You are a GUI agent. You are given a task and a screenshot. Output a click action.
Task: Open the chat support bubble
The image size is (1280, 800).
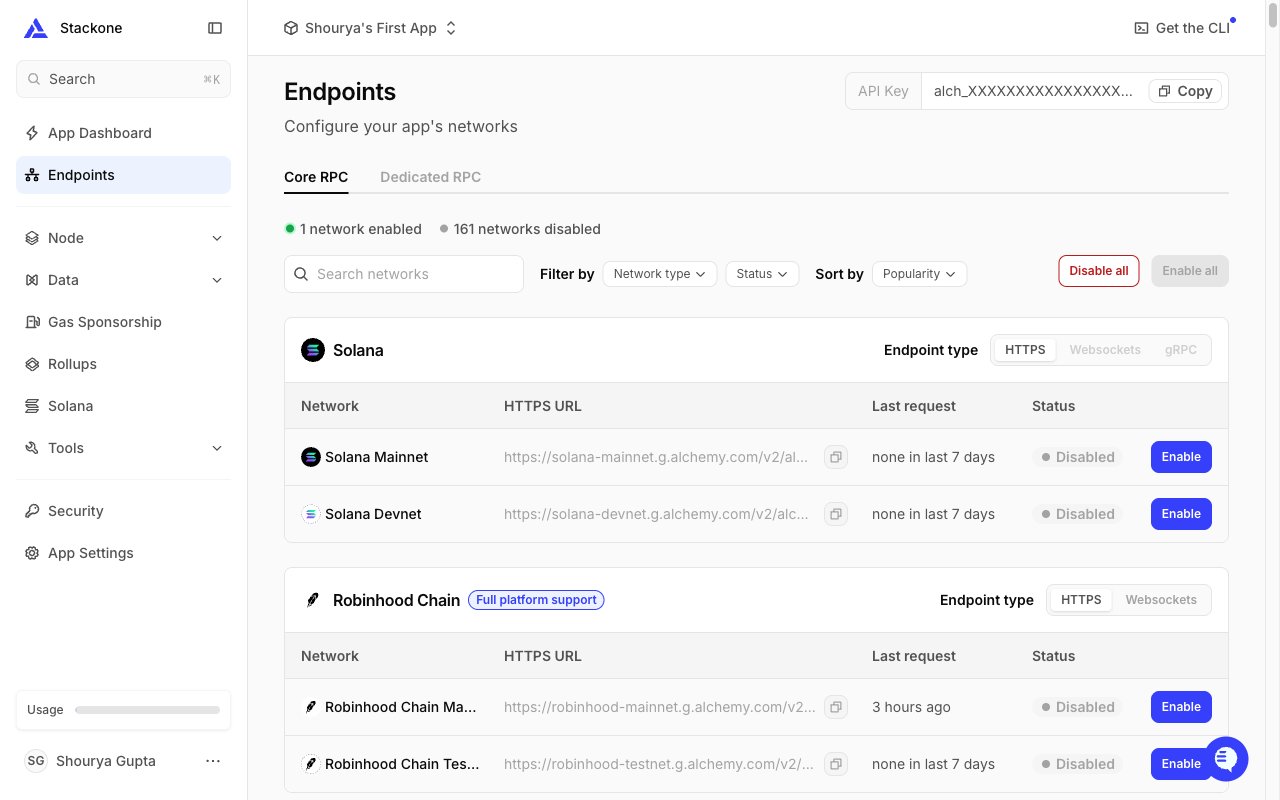(1226, 759)
